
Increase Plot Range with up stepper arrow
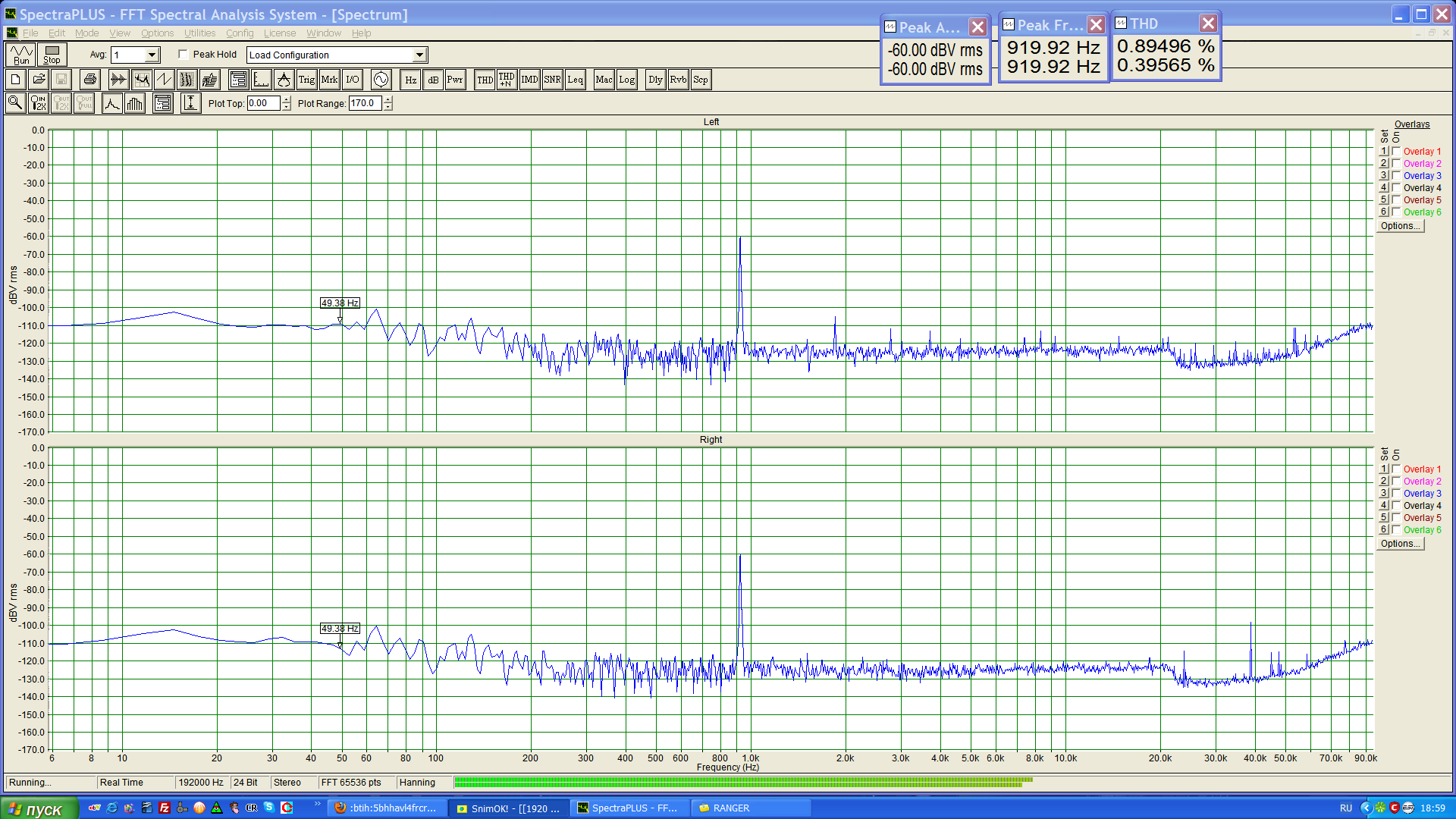(x=388, y=99)
